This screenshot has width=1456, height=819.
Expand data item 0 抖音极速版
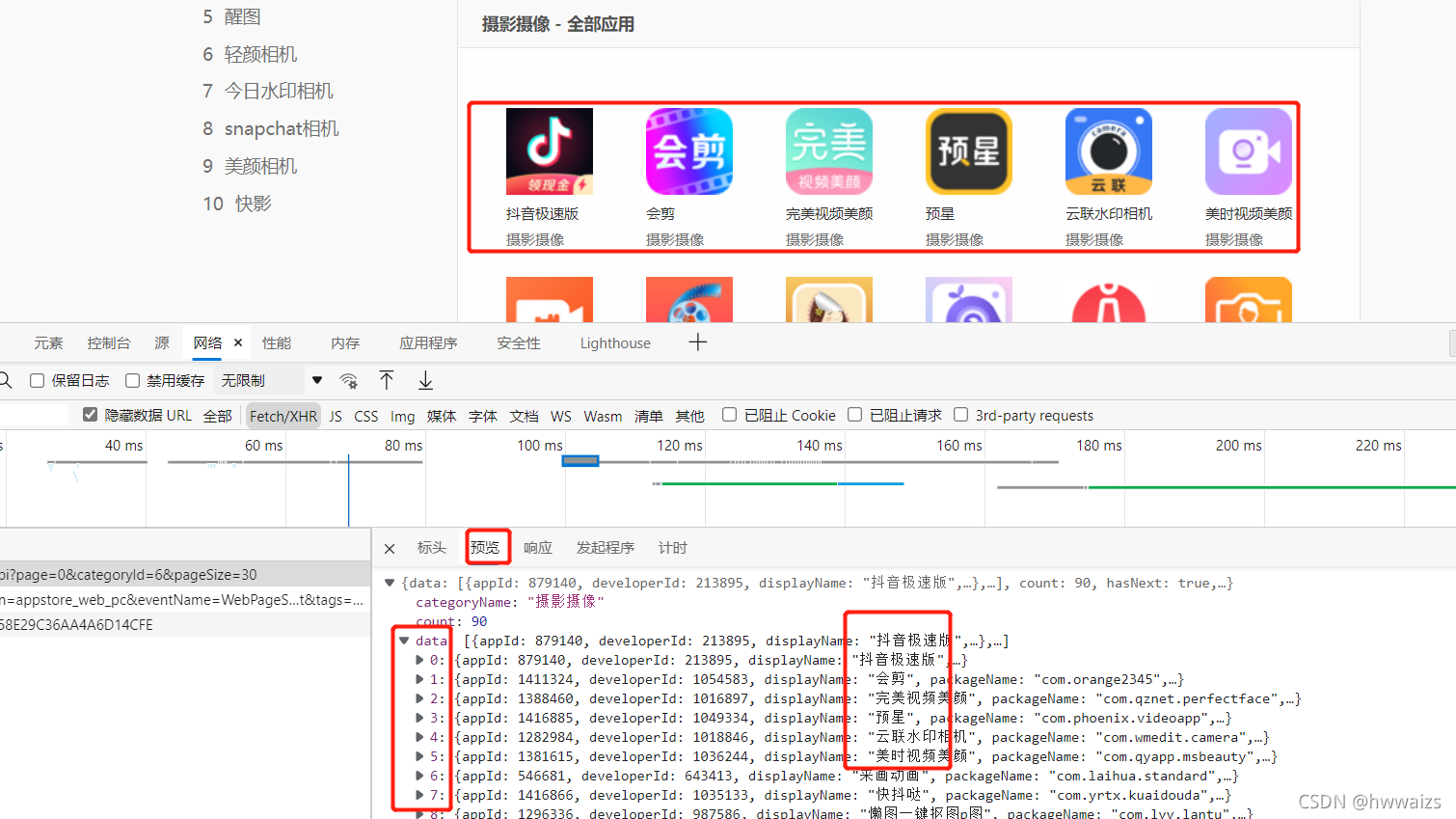pos(419,660)
